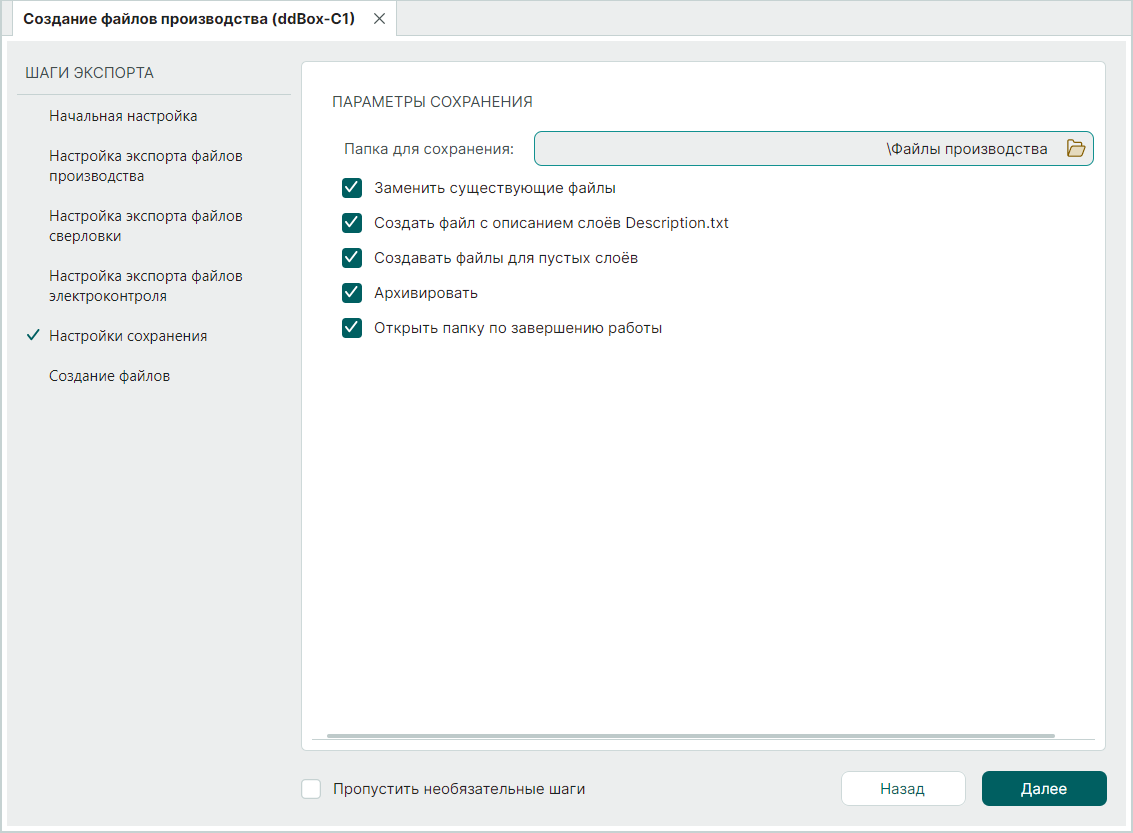The image size is (1133, 833).
Task: Enable Пропустить необязательные шаги checkbox
Action: 311,789
